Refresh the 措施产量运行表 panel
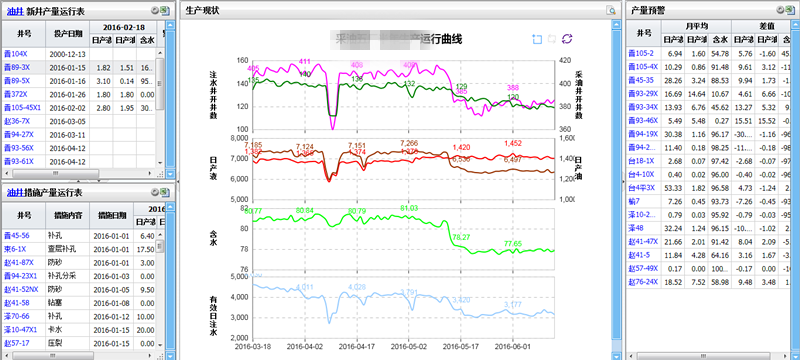This screenshot has width=800, height=360. point(155,192)
